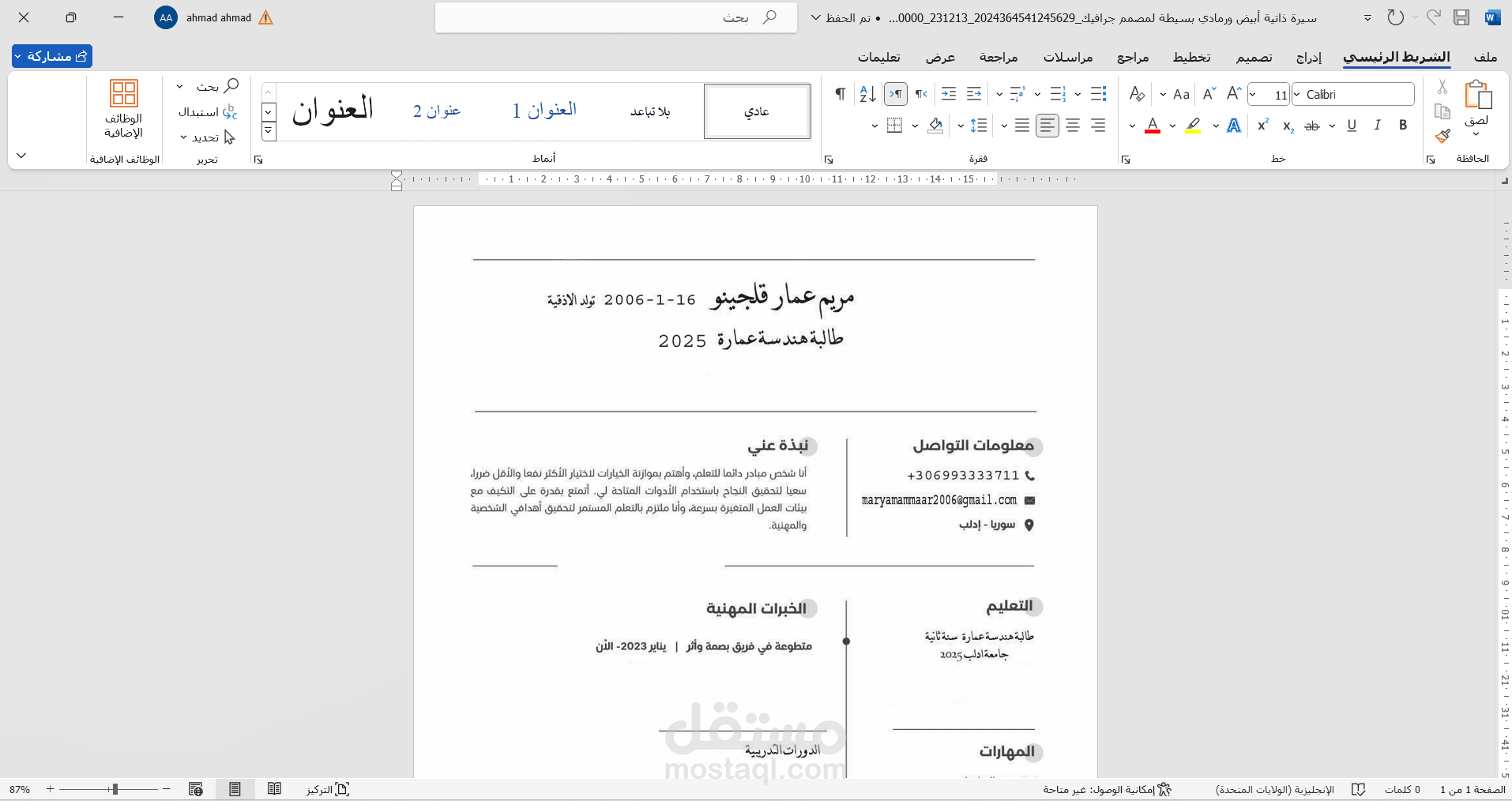Screen dimensions: 1512x801
Task: Collapse the ribbon with the chevron
Action: pos(21,156)
